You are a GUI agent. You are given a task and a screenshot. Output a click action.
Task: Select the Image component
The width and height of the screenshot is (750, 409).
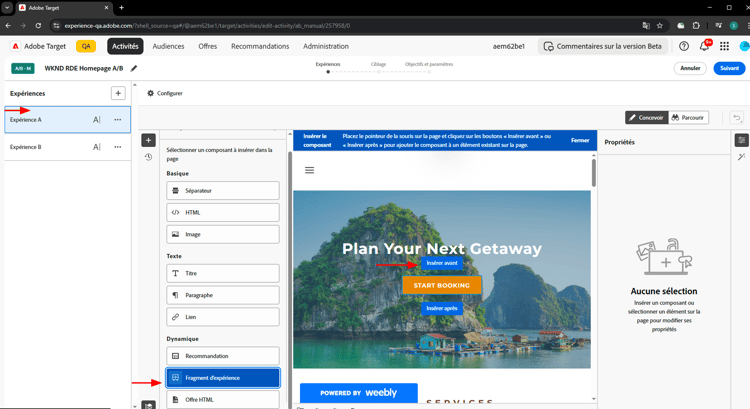pyautogui.click(x=223, y=234)
